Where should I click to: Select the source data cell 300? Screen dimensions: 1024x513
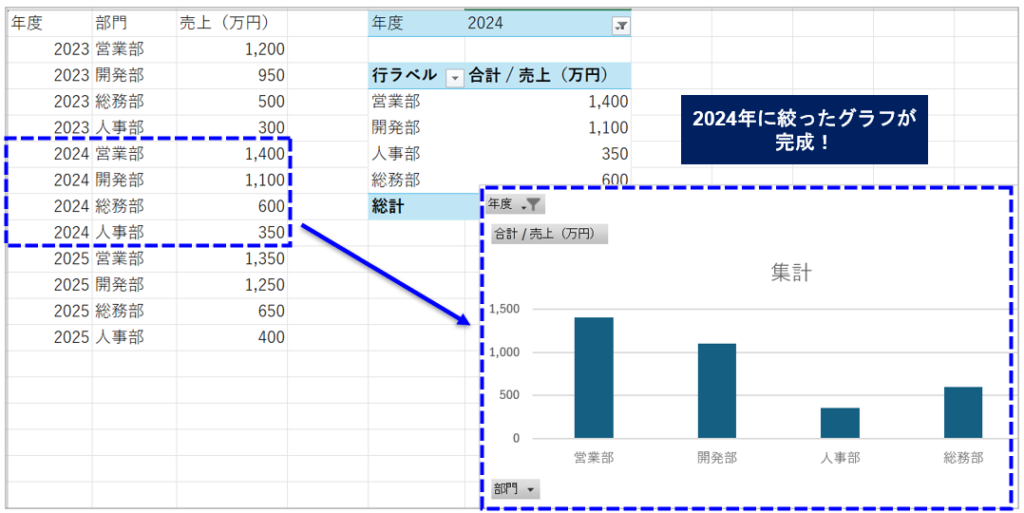tap(232, 128)
